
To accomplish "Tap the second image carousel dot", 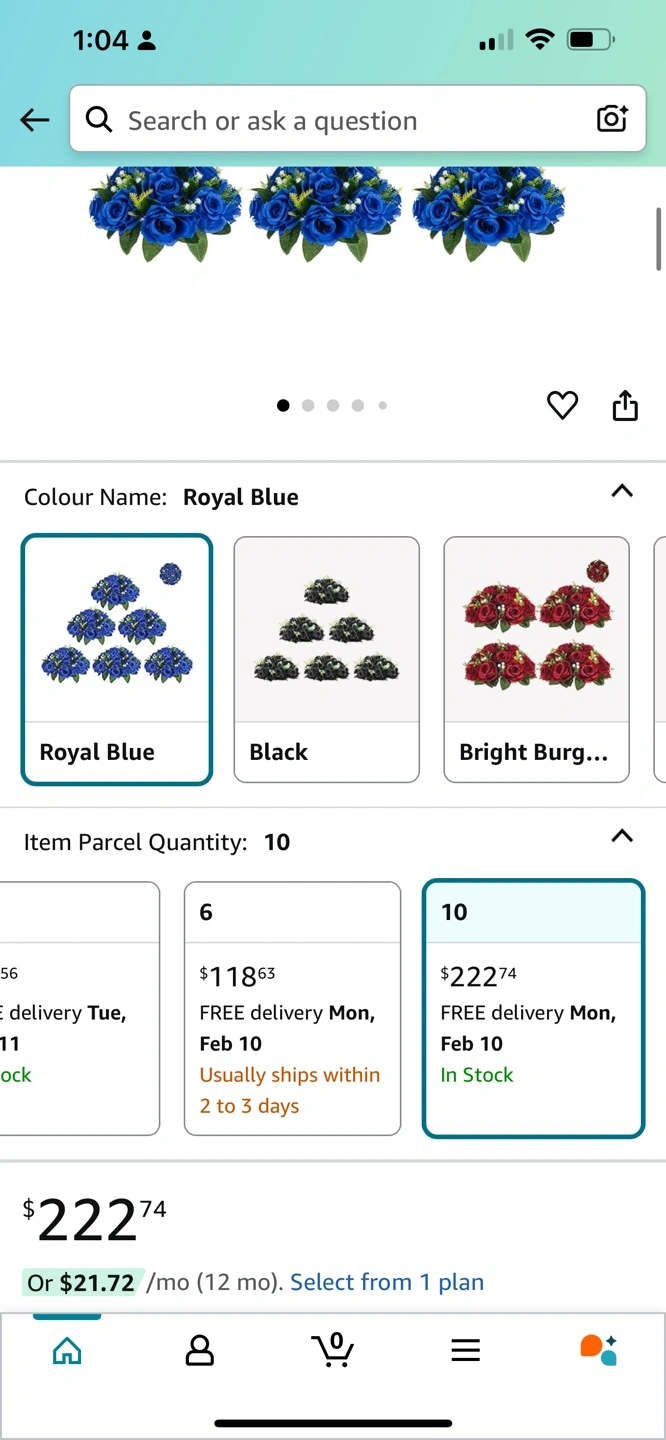I will (308, 406).
